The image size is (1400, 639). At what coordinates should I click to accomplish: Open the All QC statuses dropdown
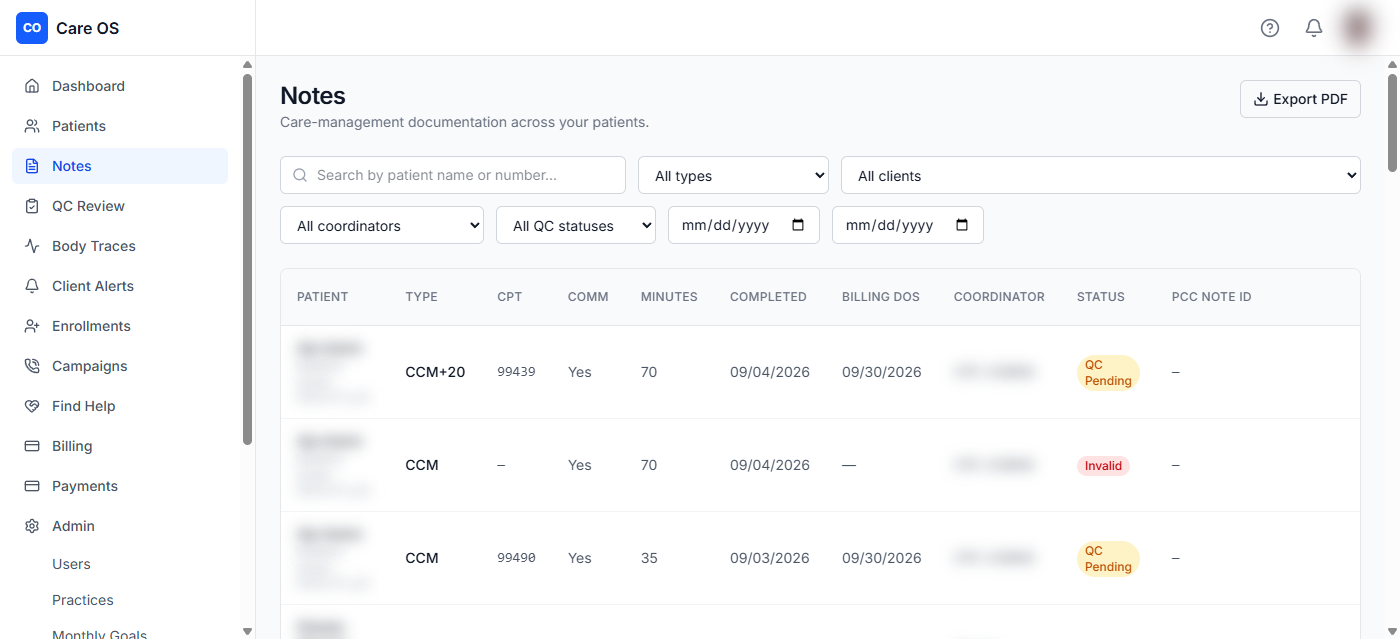pyautogui.click(x=576, y=225)
